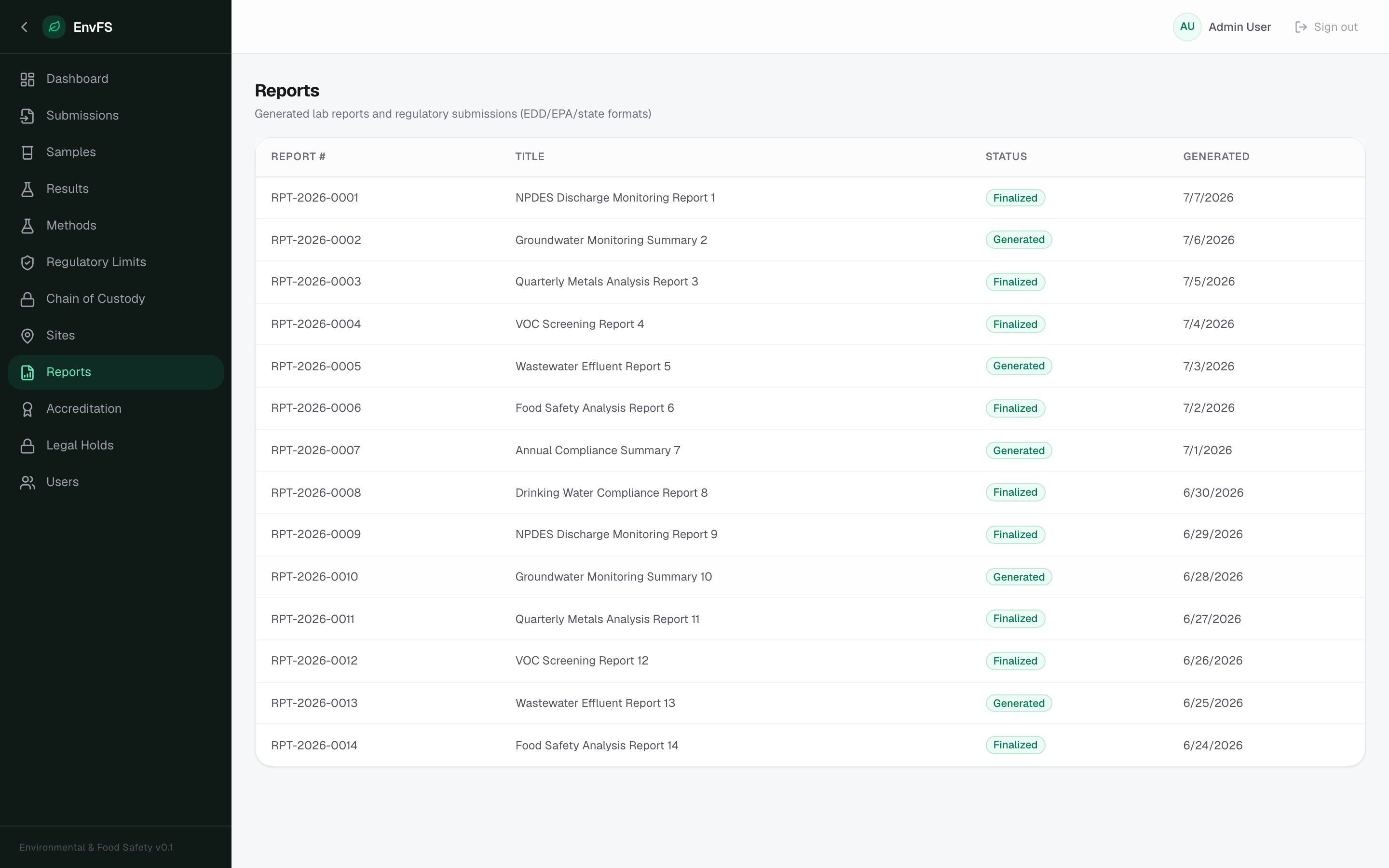Click Environmental & Food Safety v0.1 footer

pyautogui.click(x=96, y=847)
